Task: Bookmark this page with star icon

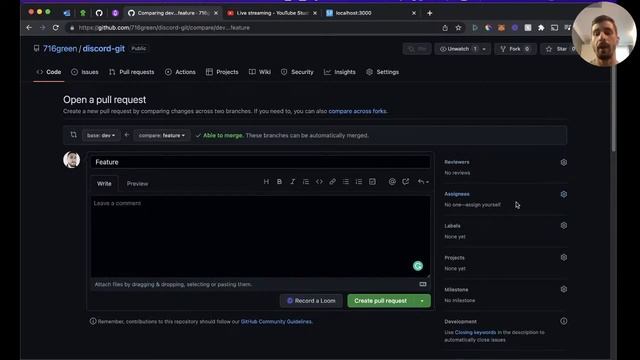Action: click(x=458, y=28)
